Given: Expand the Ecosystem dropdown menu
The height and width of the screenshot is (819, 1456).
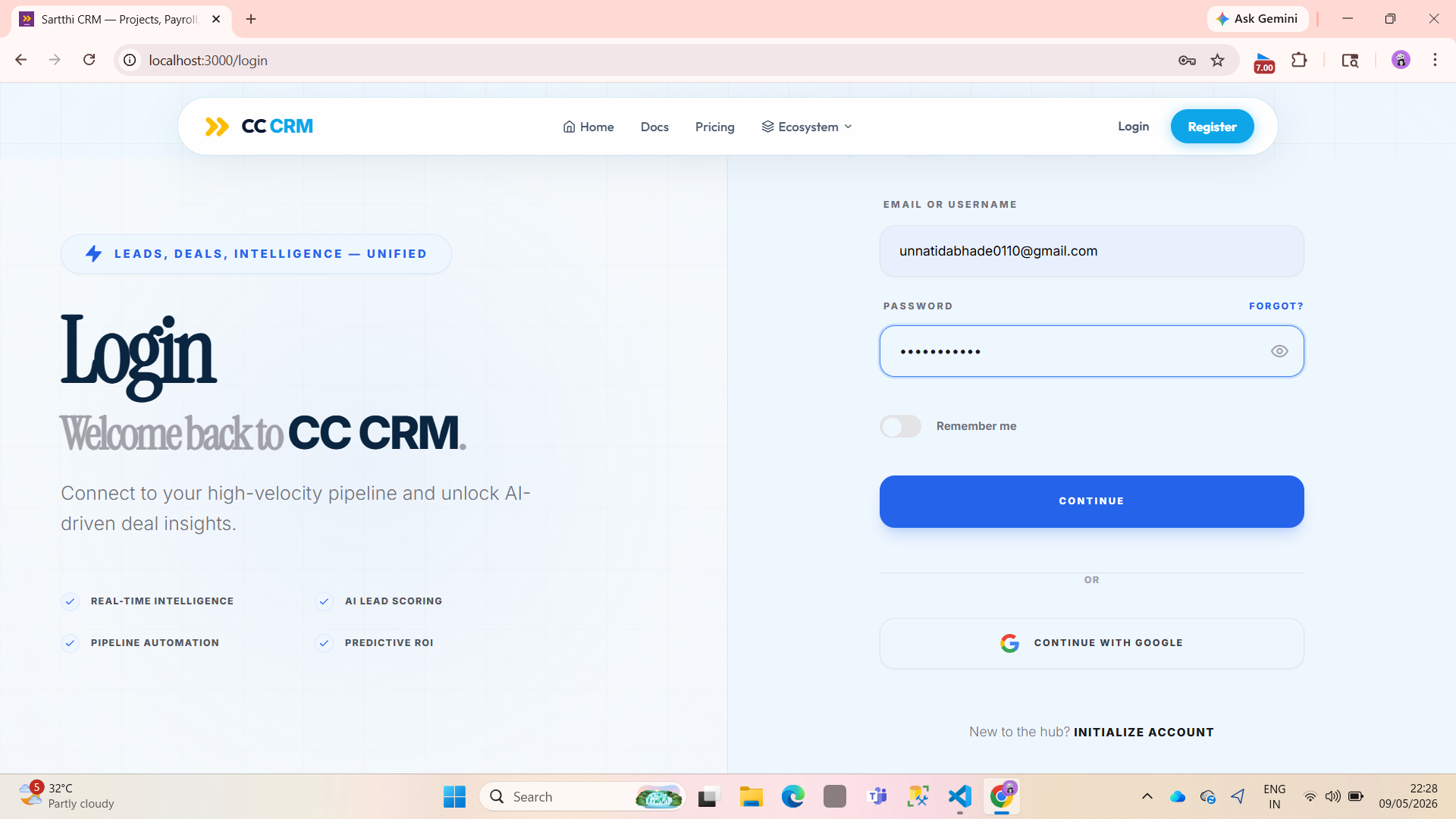Looking at the screenshot, I should (807, 127).
